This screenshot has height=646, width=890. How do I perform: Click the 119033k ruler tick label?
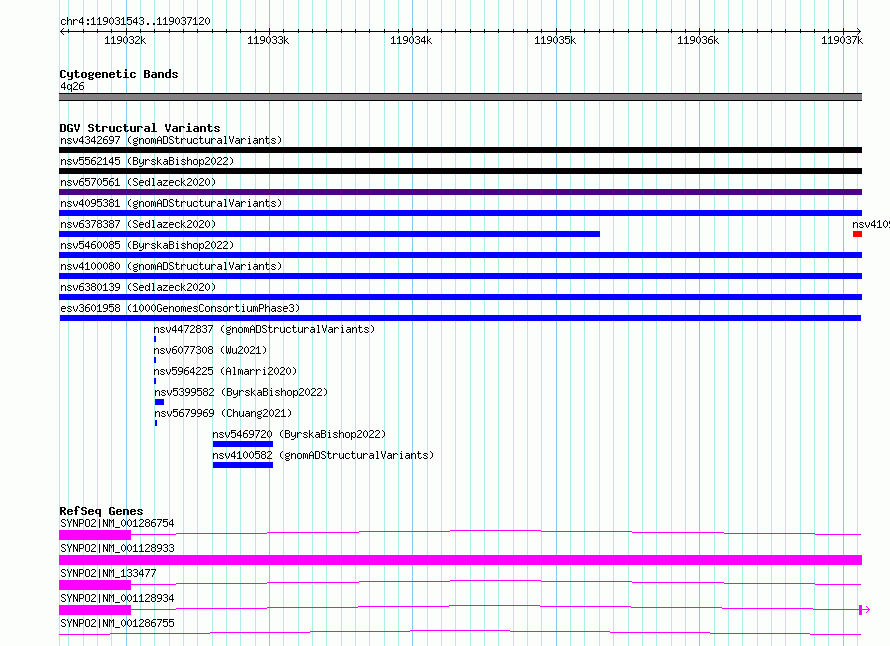pyautogui.click(x=268, y=40)
